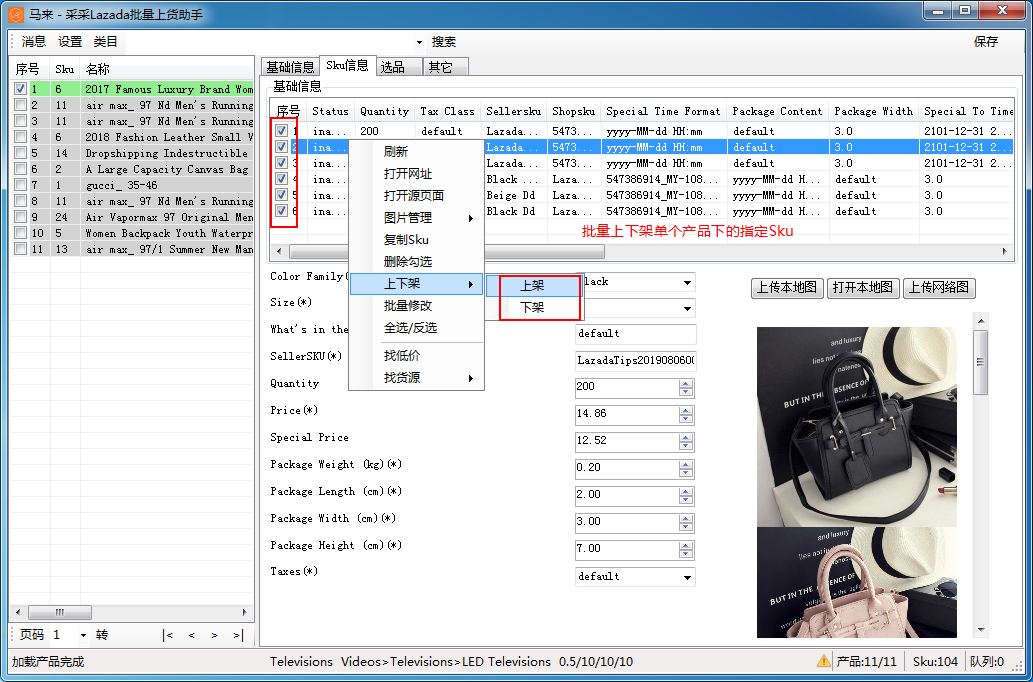Go to previous page arrow
Image resolution: width=1033 pixels, height=682 pixels.
(192, 635)
